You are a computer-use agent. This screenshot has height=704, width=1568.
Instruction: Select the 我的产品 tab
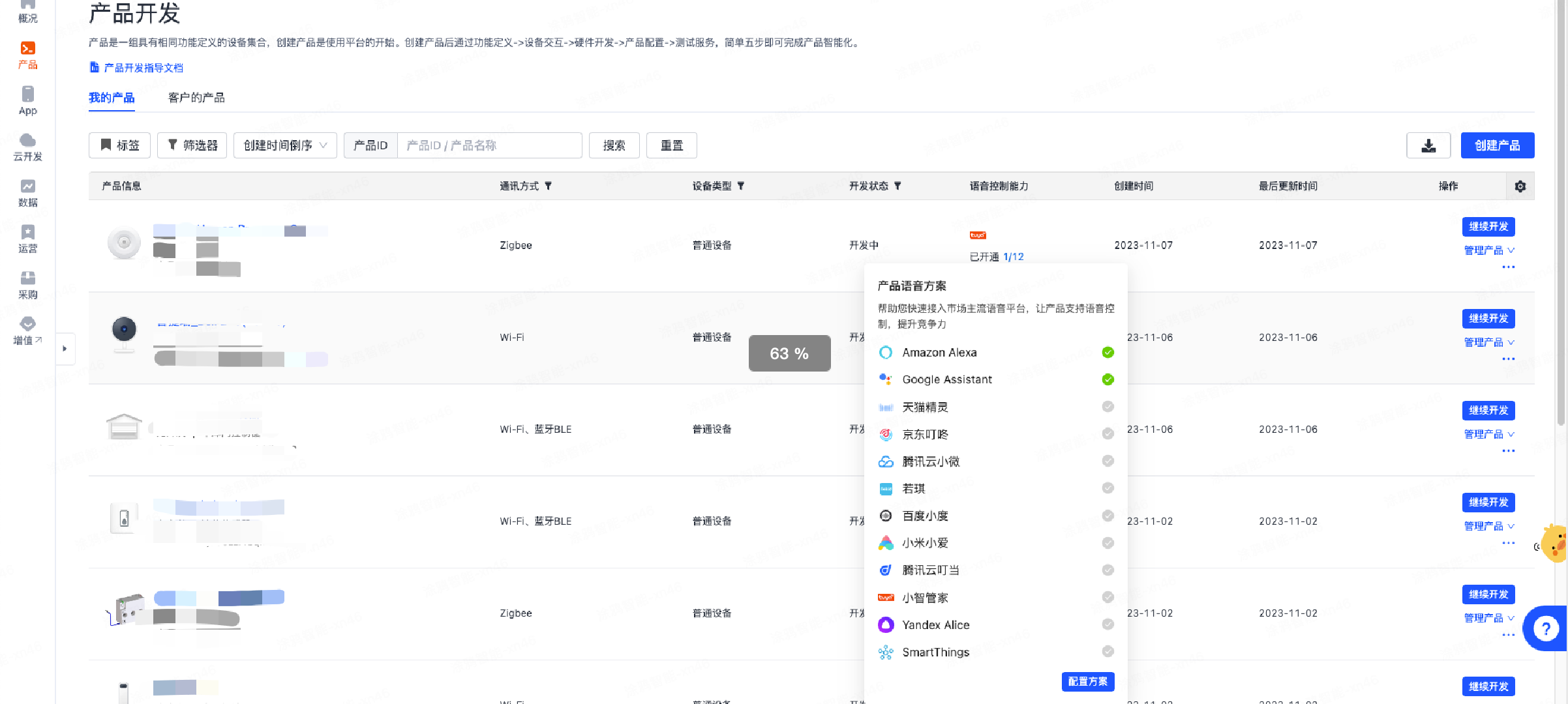click(112, 98)
